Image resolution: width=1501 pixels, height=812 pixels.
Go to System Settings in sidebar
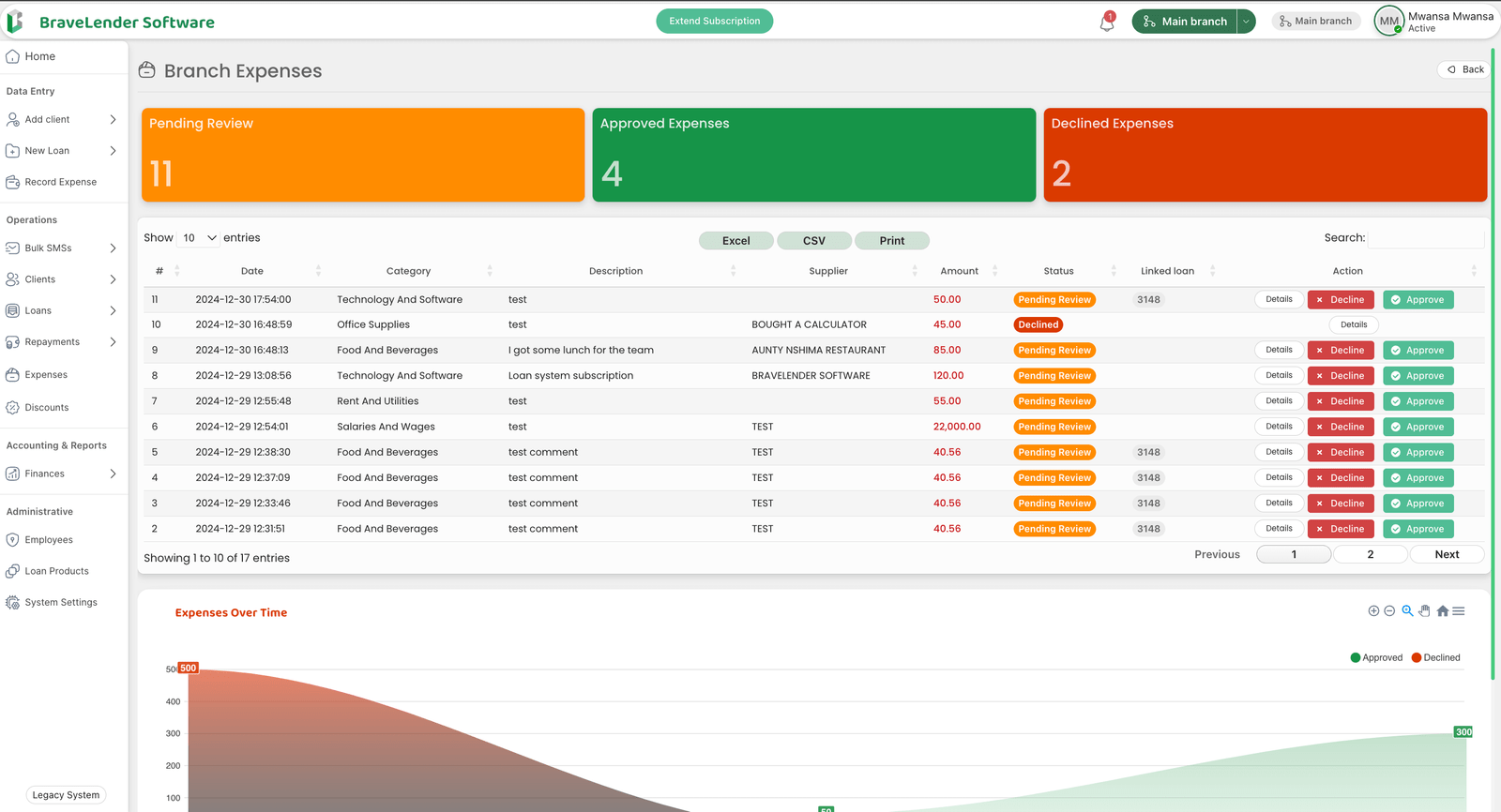pyautogui.click(x=60, y=603)
